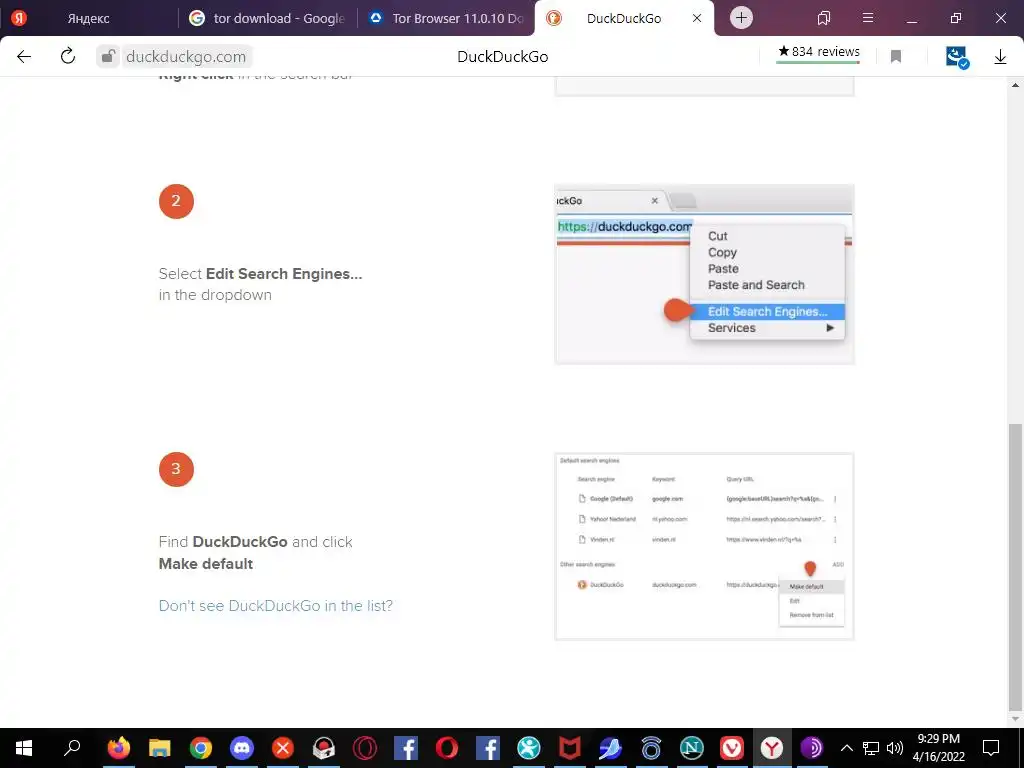
Task: Click the Edit Search Engines screenshot thumbnail
Action: pyautogui.click(x=704, y=274)
